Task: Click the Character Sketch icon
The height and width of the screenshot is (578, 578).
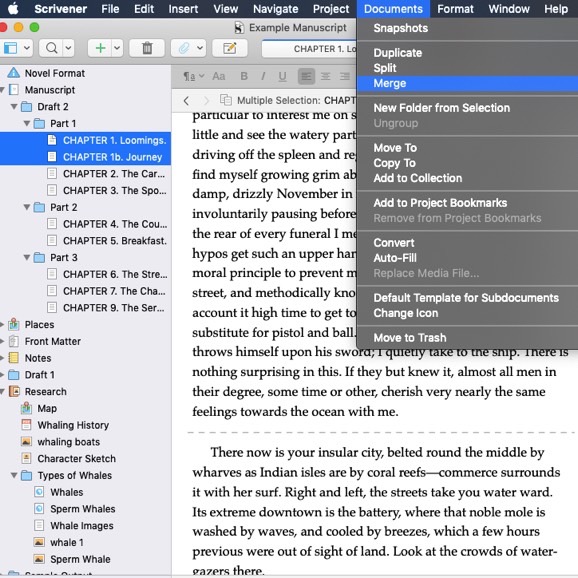Action: (26, 458)
